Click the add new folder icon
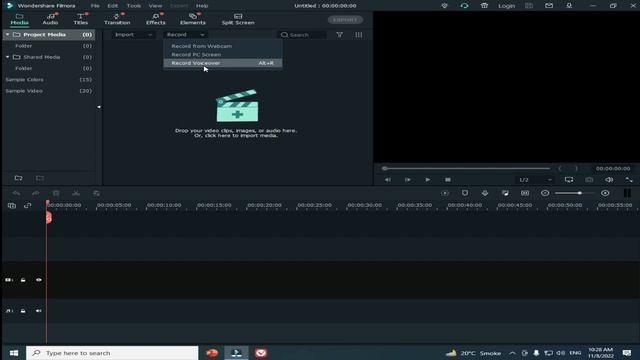This screenshot has width=640, height=360. pos(18,178)
